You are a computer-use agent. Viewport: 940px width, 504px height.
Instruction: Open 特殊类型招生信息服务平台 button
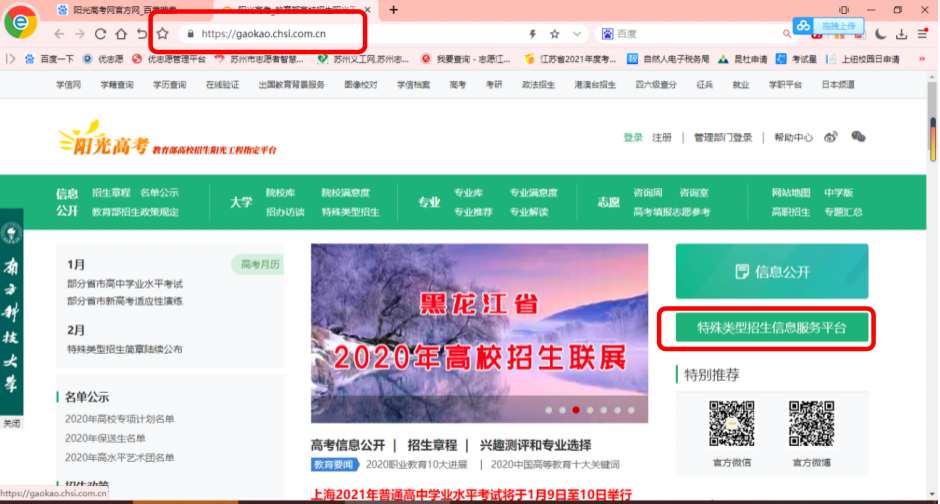pyautogui.click(x=772, y=328)
